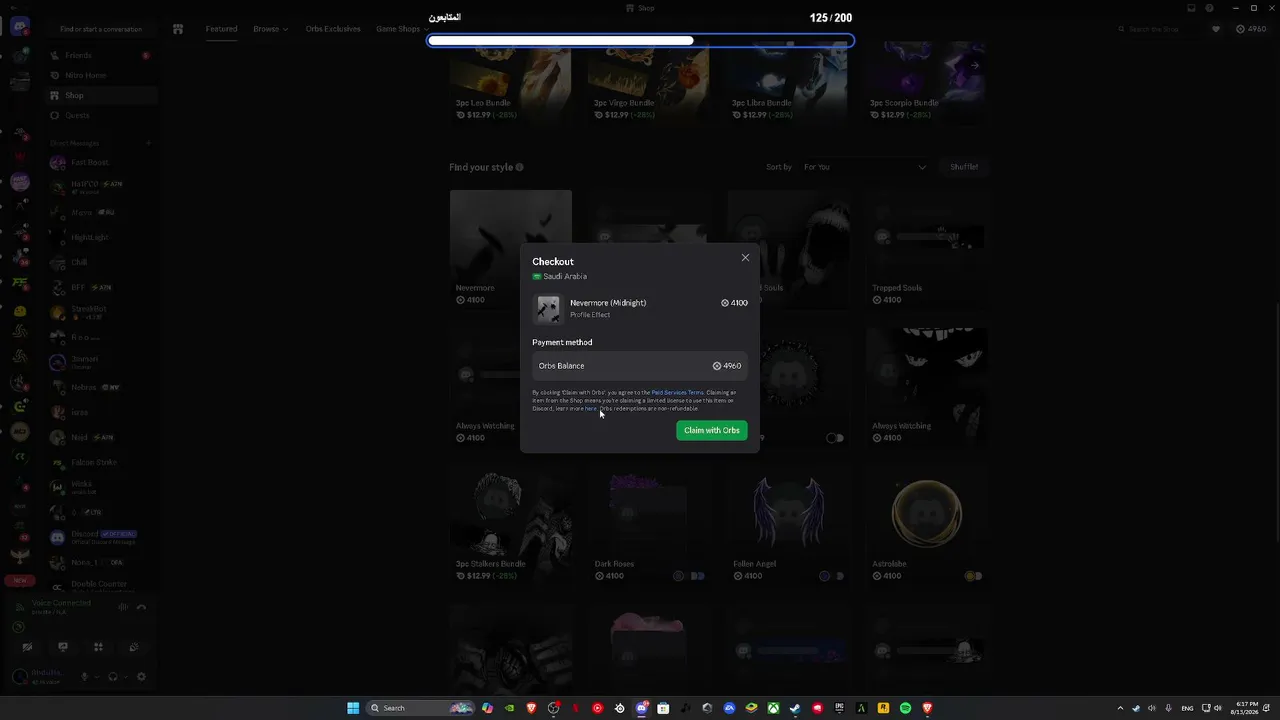Search the shop field
The width and height of the screenshot is (1280, 720).
point(1160,29)
